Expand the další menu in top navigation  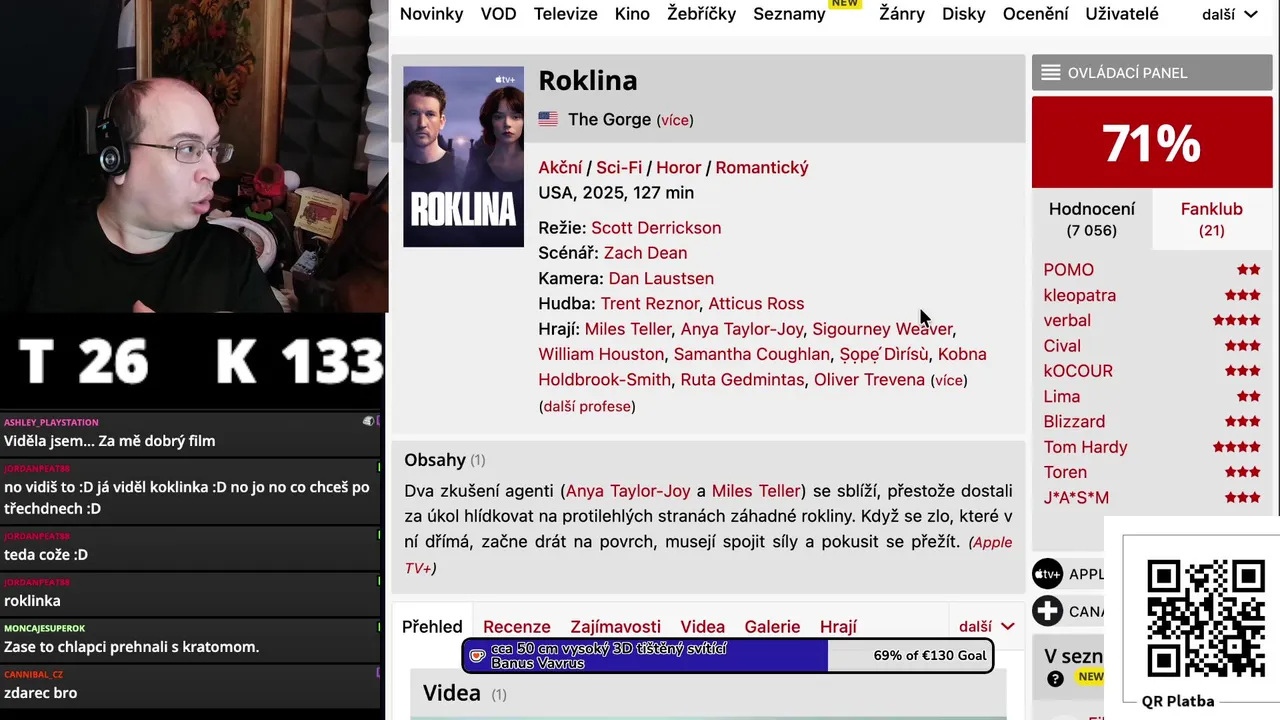coord(1230,14)
